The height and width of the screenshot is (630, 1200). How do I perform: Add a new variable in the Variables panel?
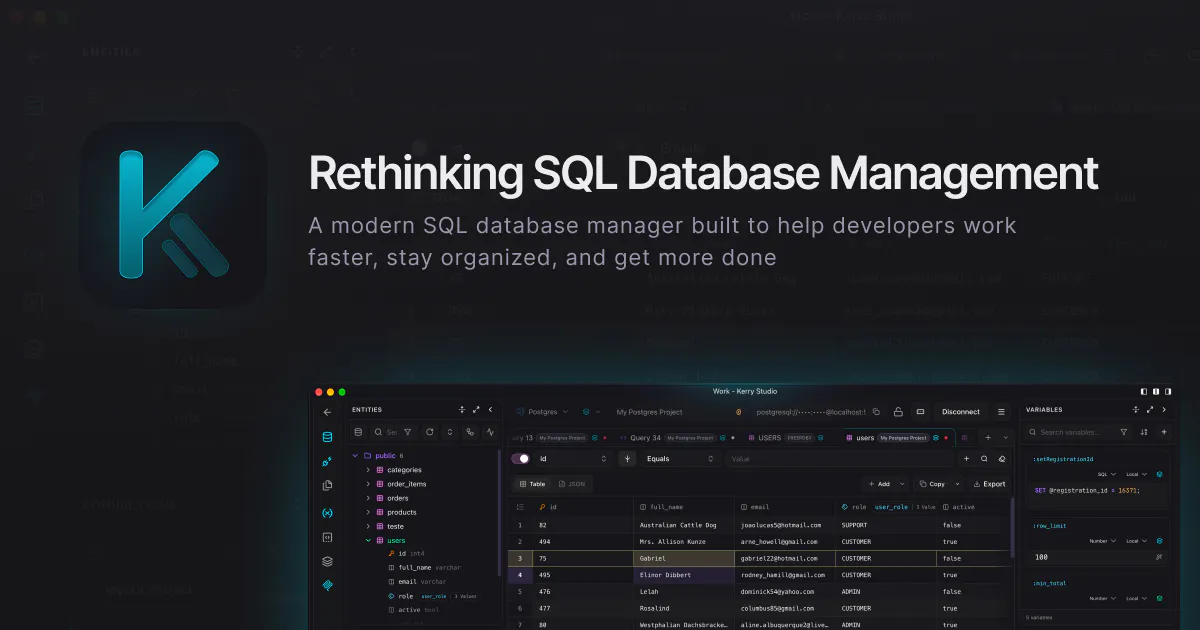point(1163,432)
